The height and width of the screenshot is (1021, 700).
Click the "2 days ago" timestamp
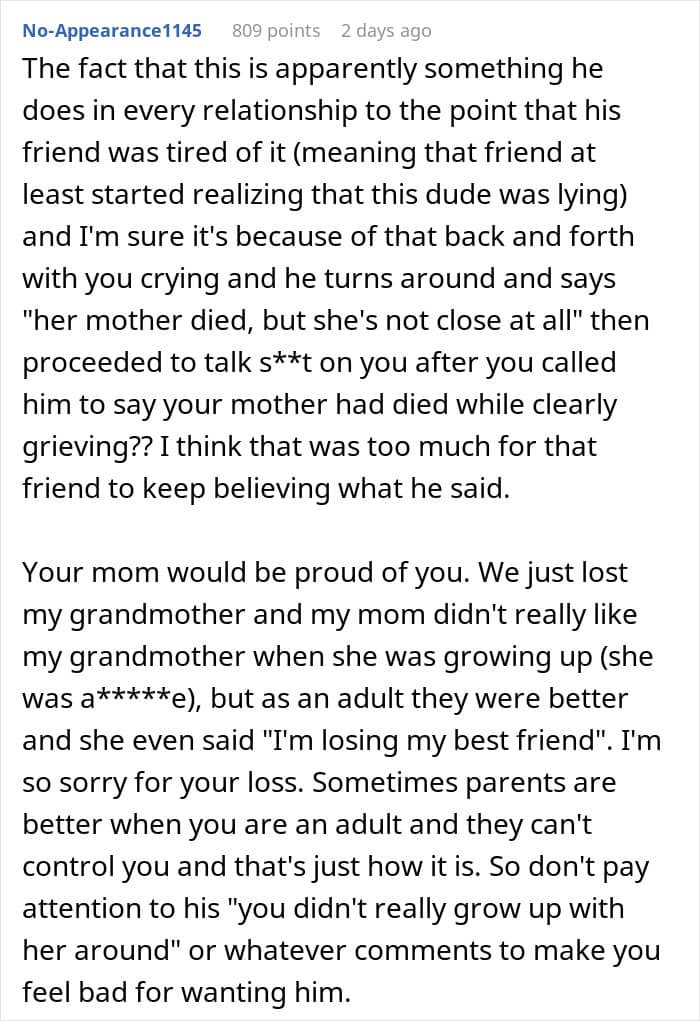pyautogui.click(x=386, y=30)
